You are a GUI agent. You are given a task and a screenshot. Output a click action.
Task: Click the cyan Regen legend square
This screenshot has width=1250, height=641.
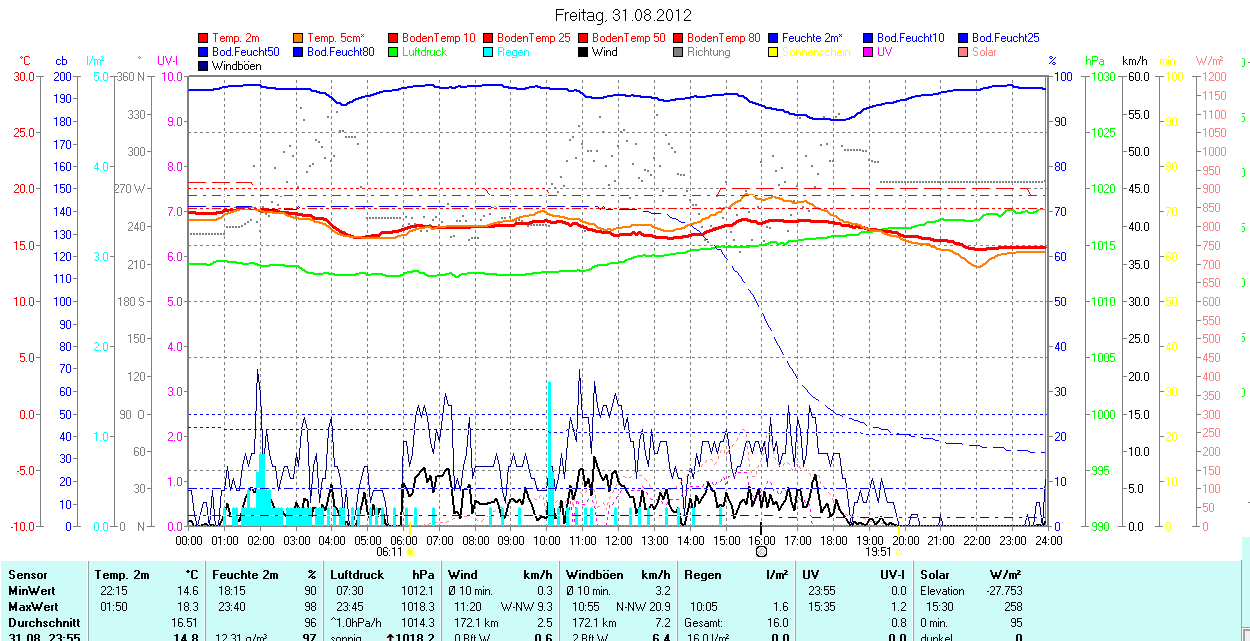coord(489,52)
